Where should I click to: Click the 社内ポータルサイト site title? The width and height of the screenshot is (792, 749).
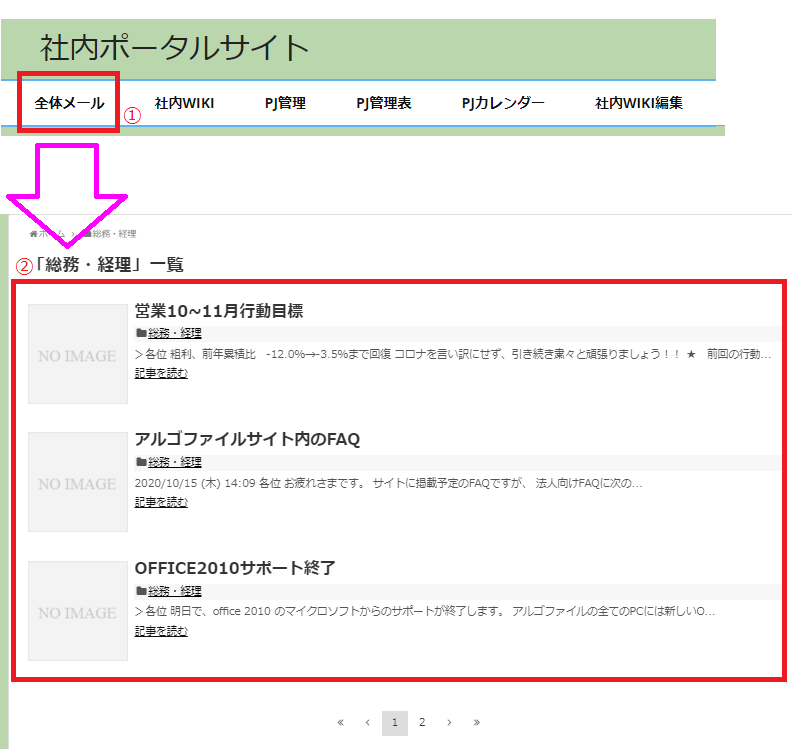click(x=174, y=47)
